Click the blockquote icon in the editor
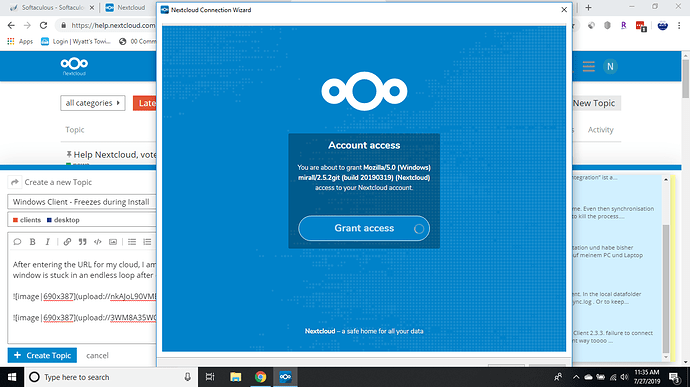Viewport: 690px width, 387px height. 82,242
